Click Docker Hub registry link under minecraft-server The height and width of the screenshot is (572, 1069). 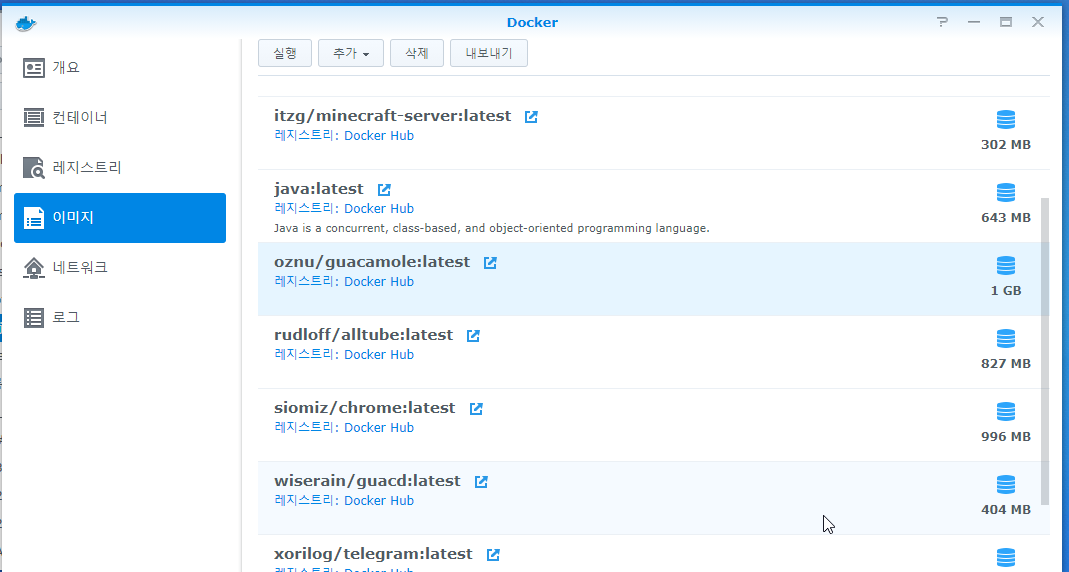[378, 136]
